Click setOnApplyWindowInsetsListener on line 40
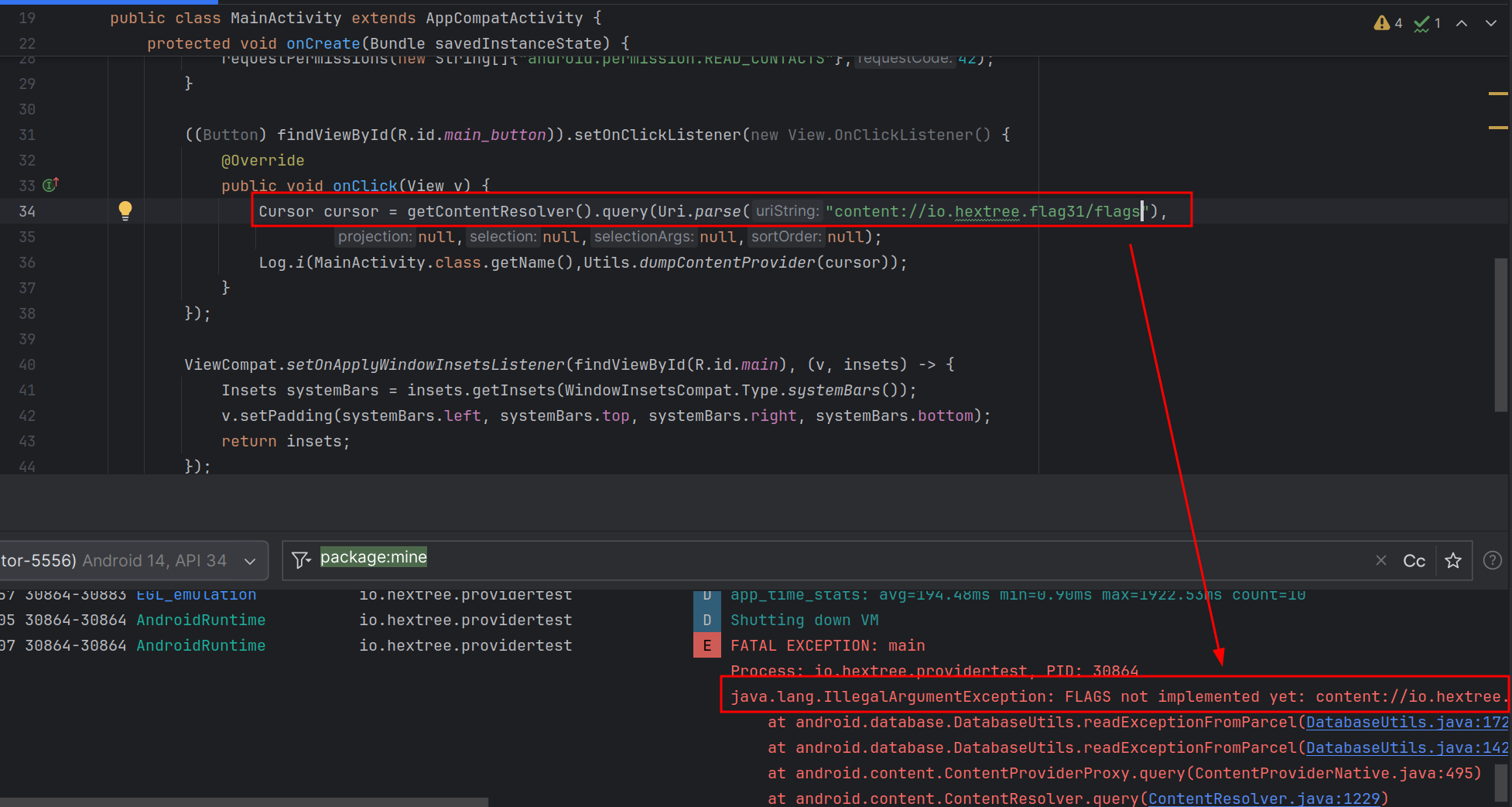Image resolution: width=1512 pixels, height=807 pixels. (426, 364)
